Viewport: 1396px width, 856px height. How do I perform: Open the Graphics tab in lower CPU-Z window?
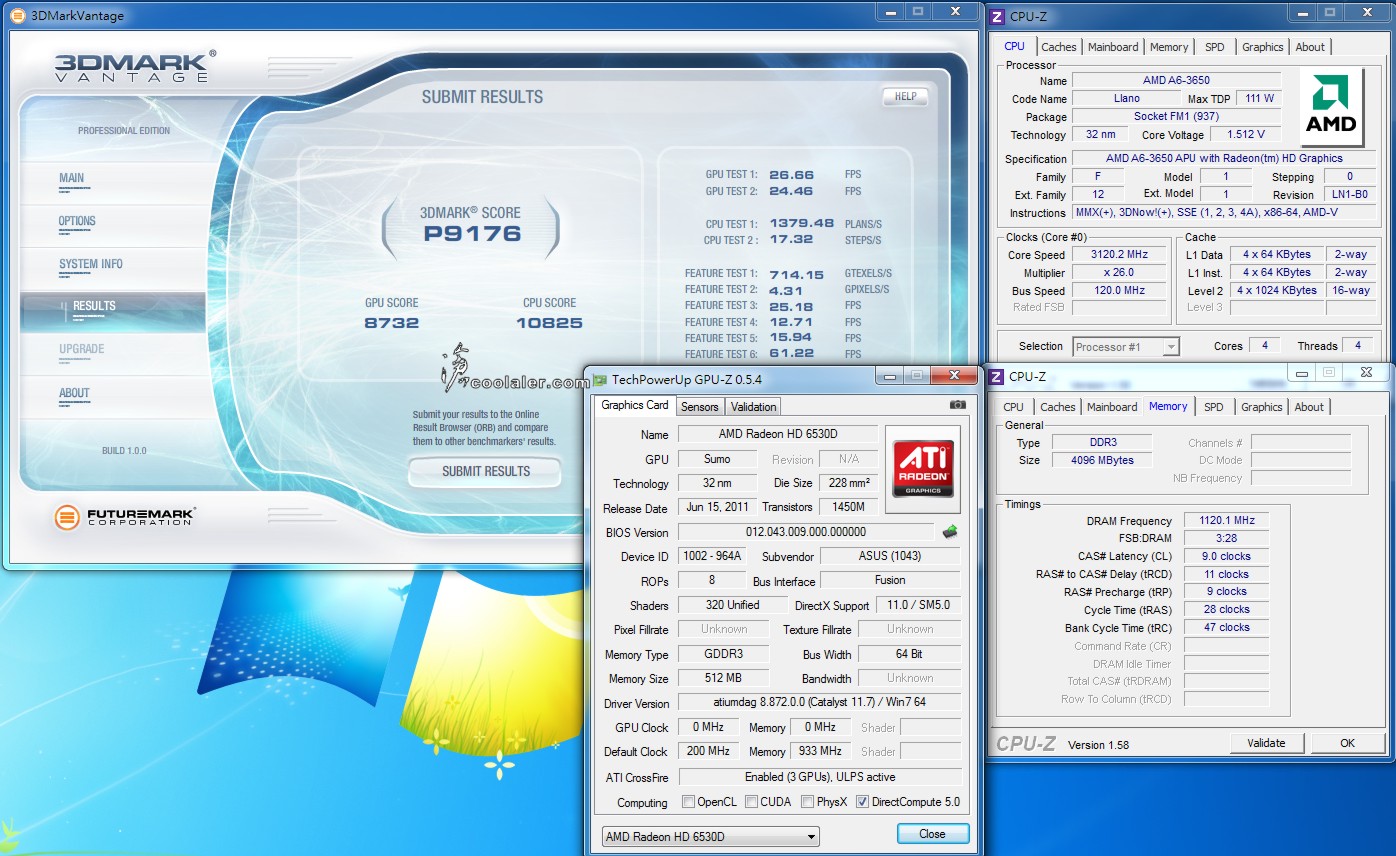1262,407
